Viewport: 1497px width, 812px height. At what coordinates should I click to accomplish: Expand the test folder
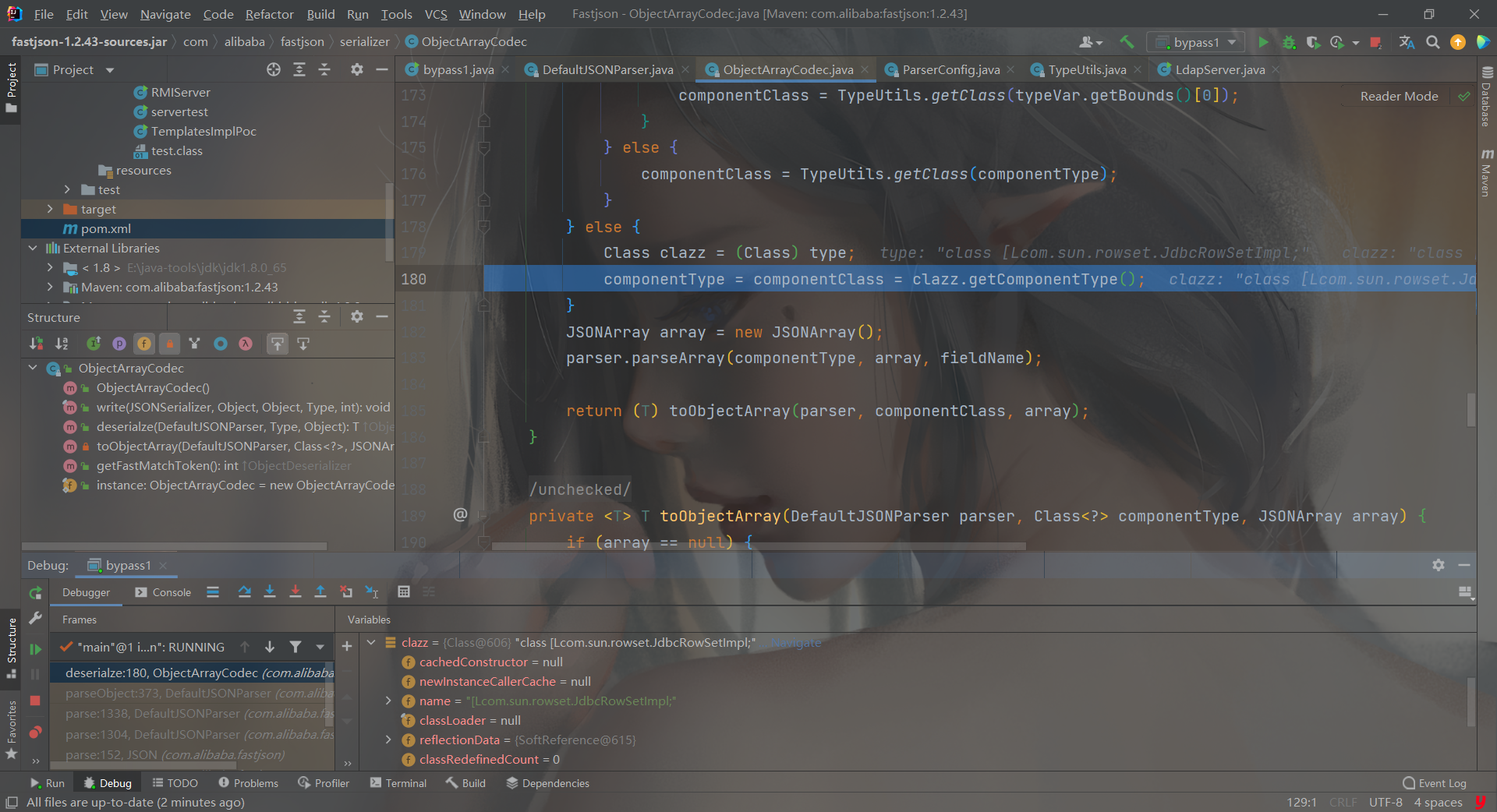(67, 189)
